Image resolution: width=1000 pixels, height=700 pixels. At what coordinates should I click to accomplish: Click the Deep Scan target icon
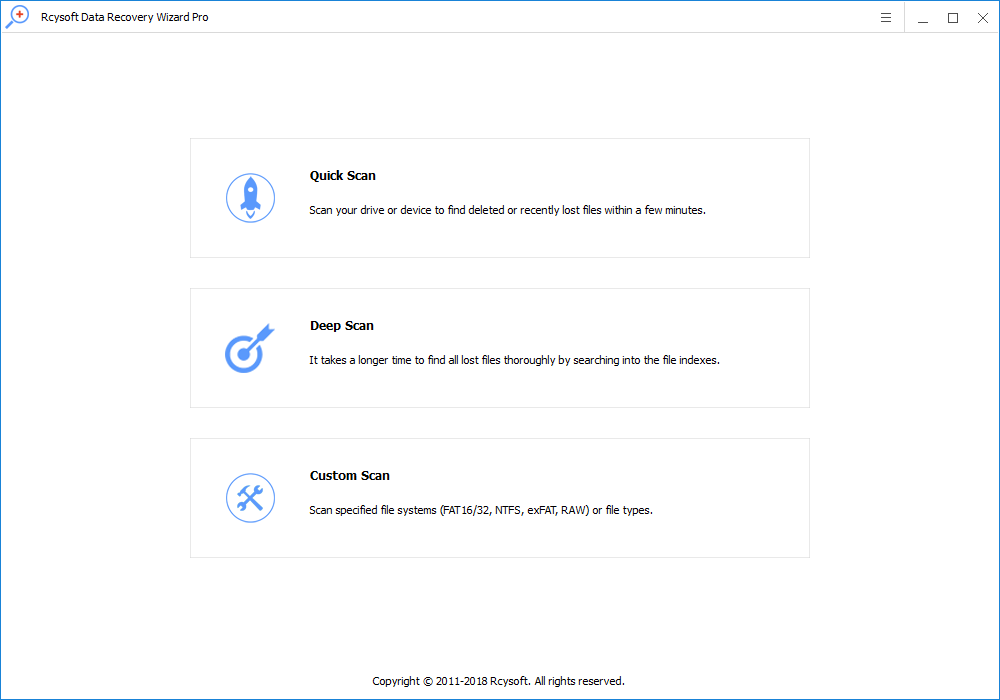click(248, 348)
